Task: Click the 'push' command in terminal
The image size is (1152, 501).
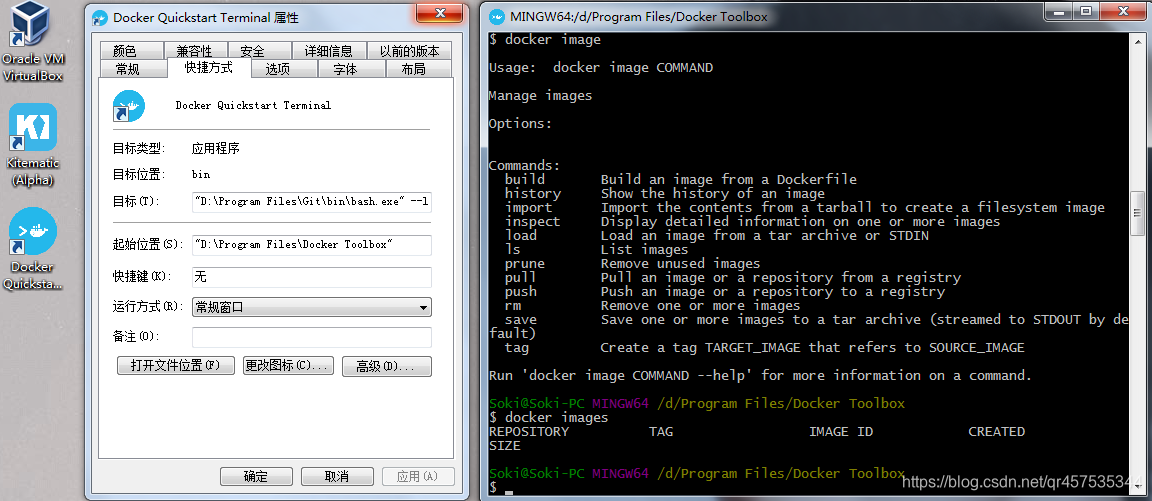Action: pyautogui.click(x=520, y=292)
